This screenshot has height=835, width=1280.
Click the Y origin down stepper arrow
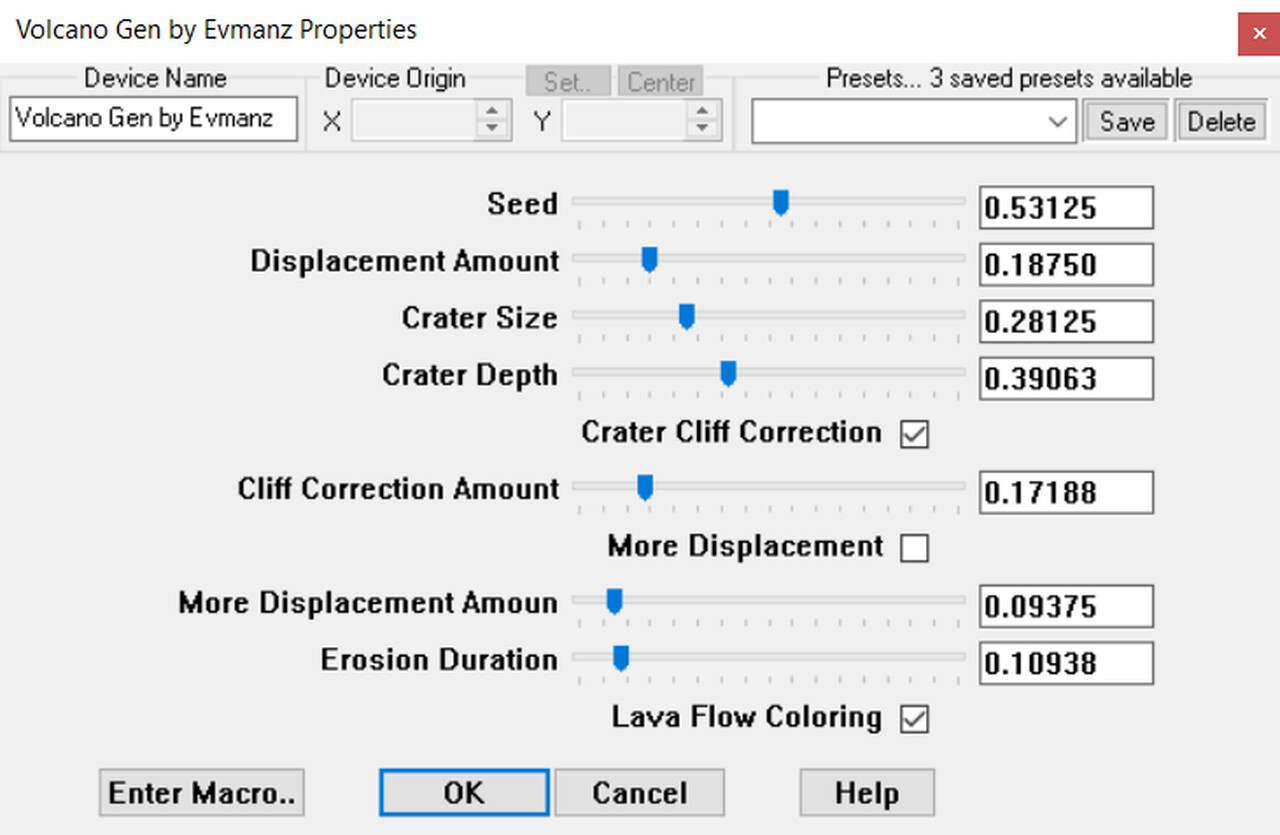coord(702,128)
